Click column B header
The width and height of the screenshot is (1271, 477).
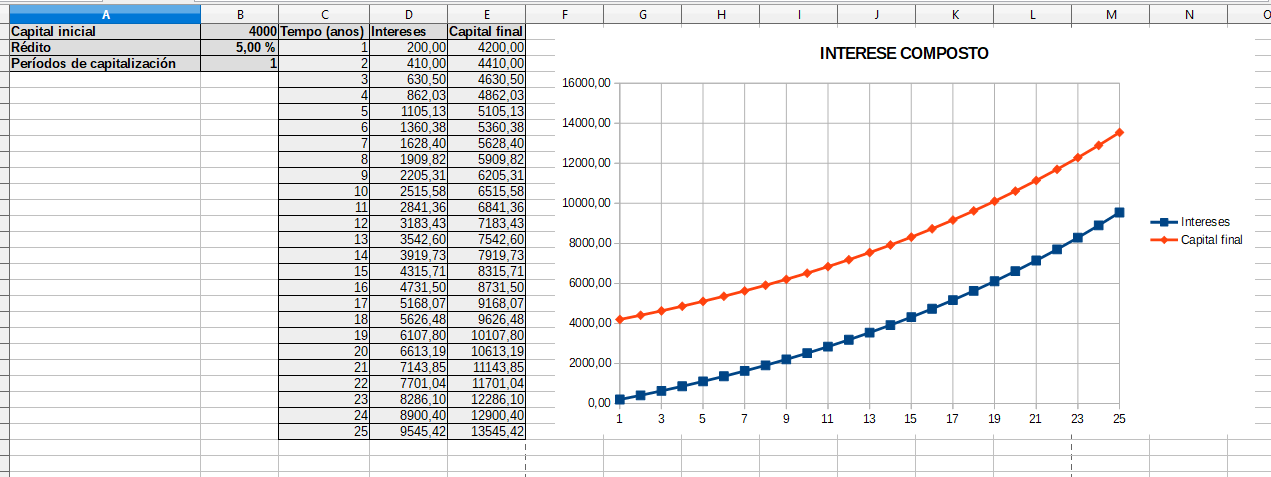click(240, 15)
